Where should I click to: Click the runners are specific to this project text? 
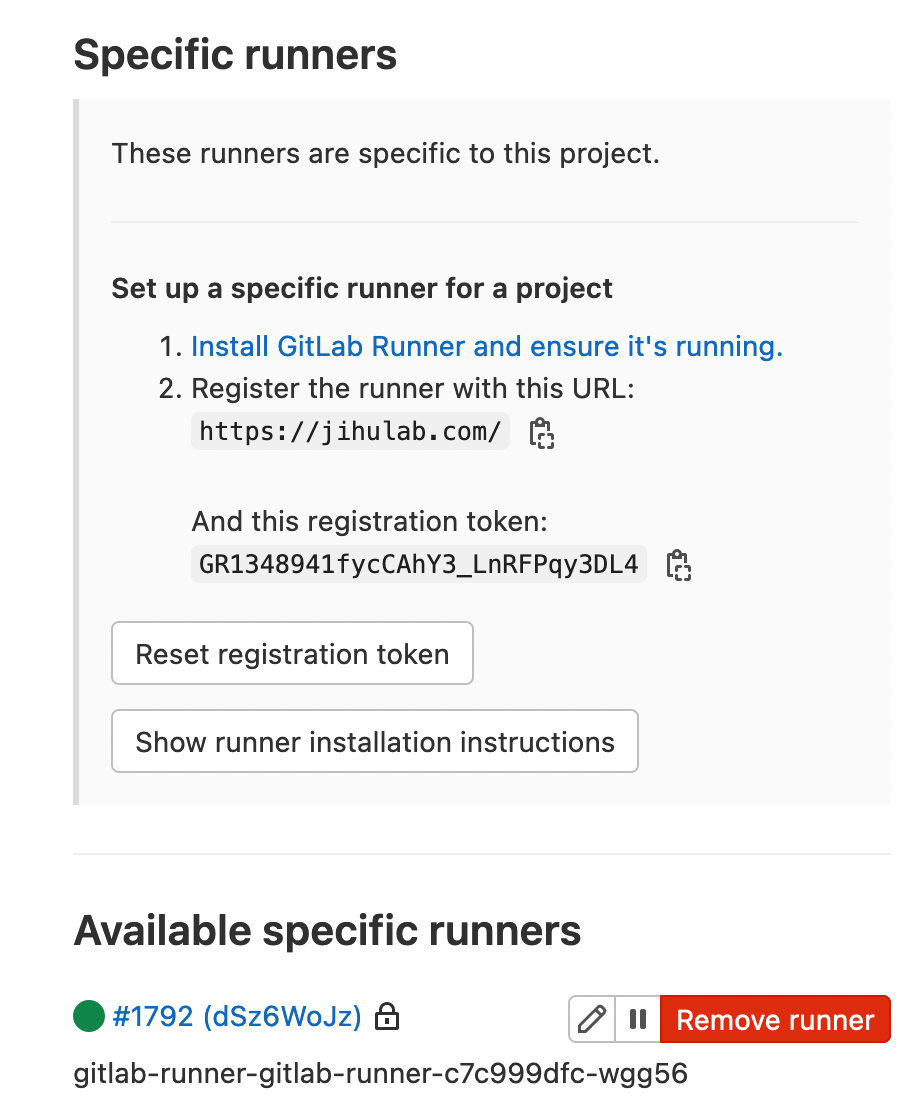point(385,154)
